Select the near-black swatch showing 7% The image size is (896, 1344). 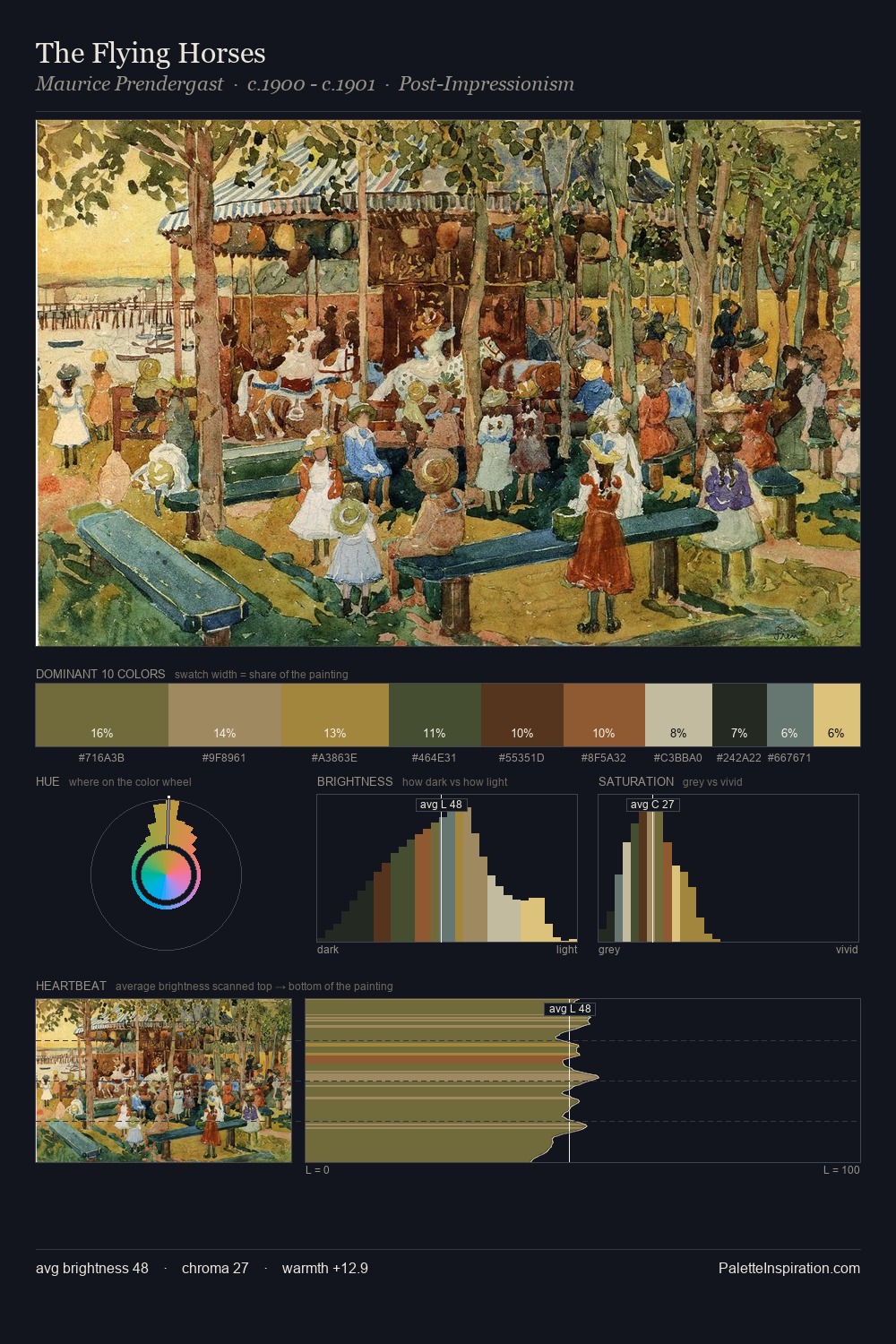click(x=739, y=715)
